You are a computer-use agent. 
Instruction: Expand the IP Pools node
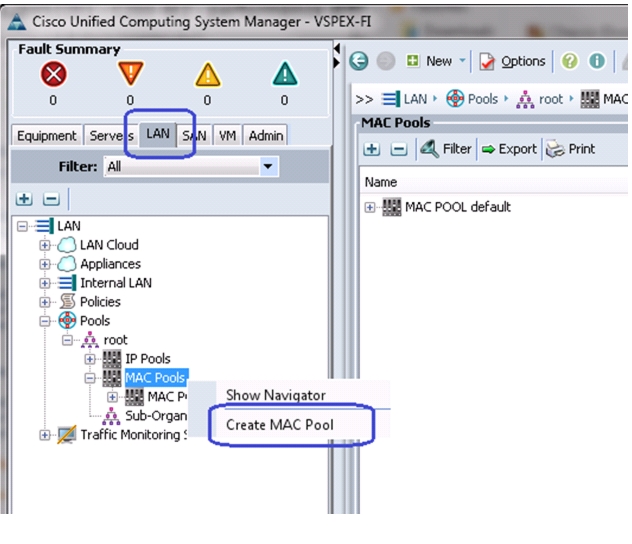pyautogui.click(x=90, y=359)
